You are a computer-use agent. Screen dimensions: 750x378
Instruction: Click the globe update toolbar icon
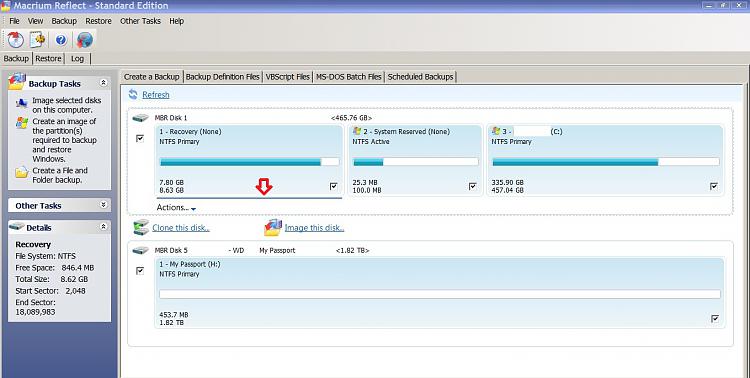pos(84,40)
